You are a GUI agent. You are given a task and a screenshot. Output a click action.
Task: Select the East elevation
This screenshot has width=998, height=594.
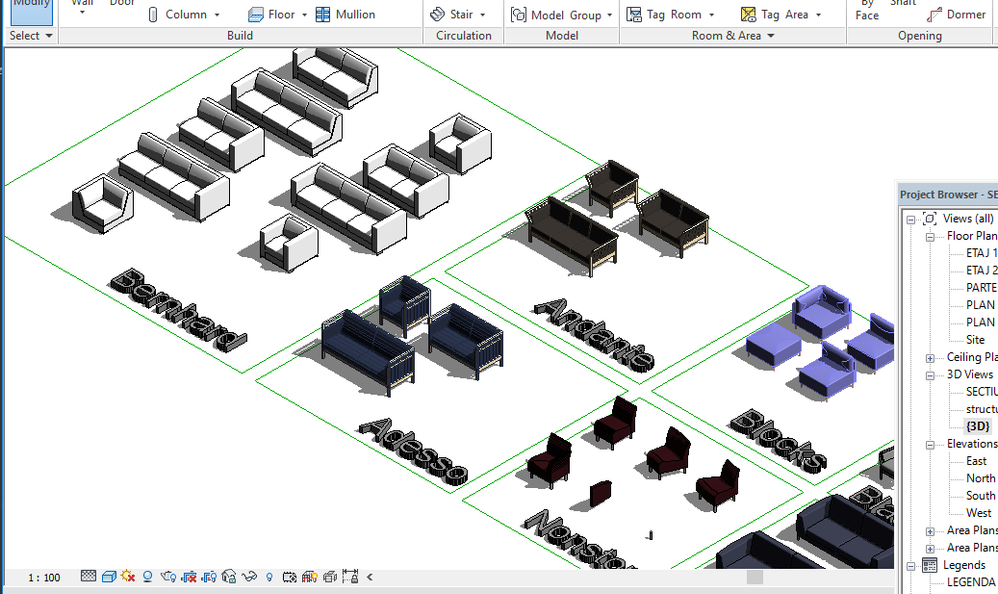pos(976,461)
